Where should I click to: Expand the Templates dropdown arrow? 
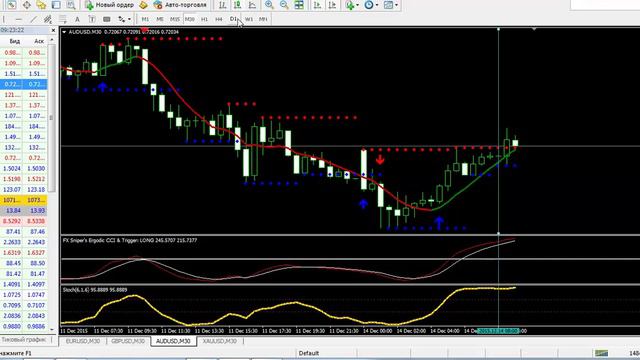click(x=396, y=5)
